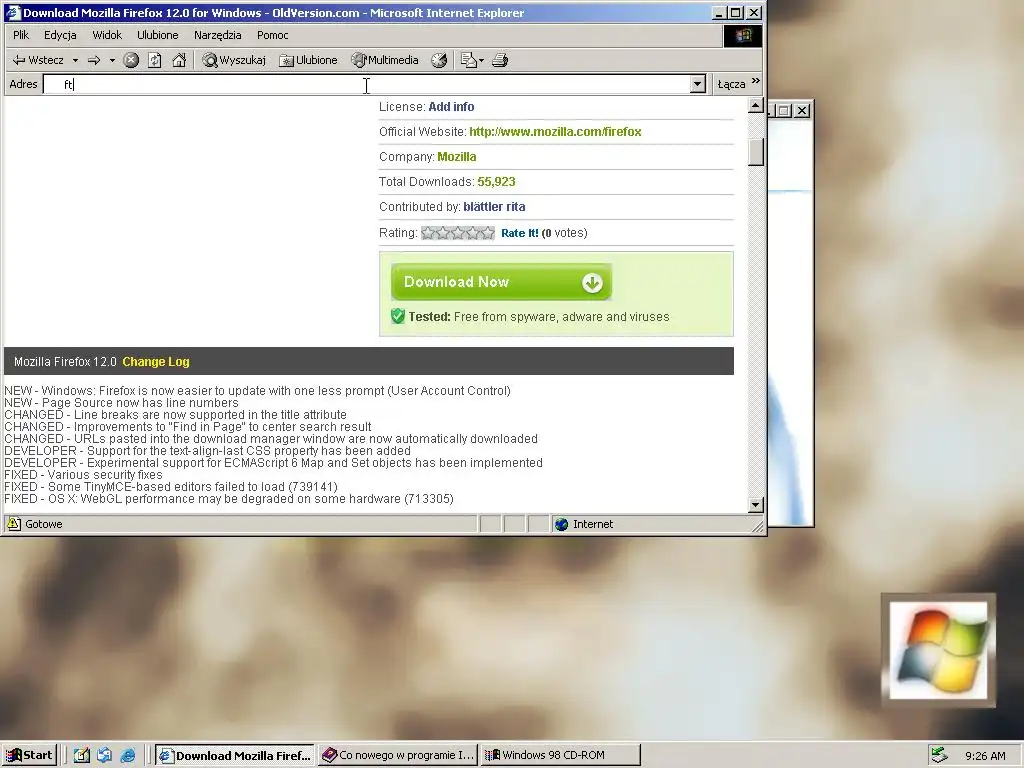This screenshot has height=768, width=1024.
Task: Click the Change Log heading
Action: pos(156,362)
